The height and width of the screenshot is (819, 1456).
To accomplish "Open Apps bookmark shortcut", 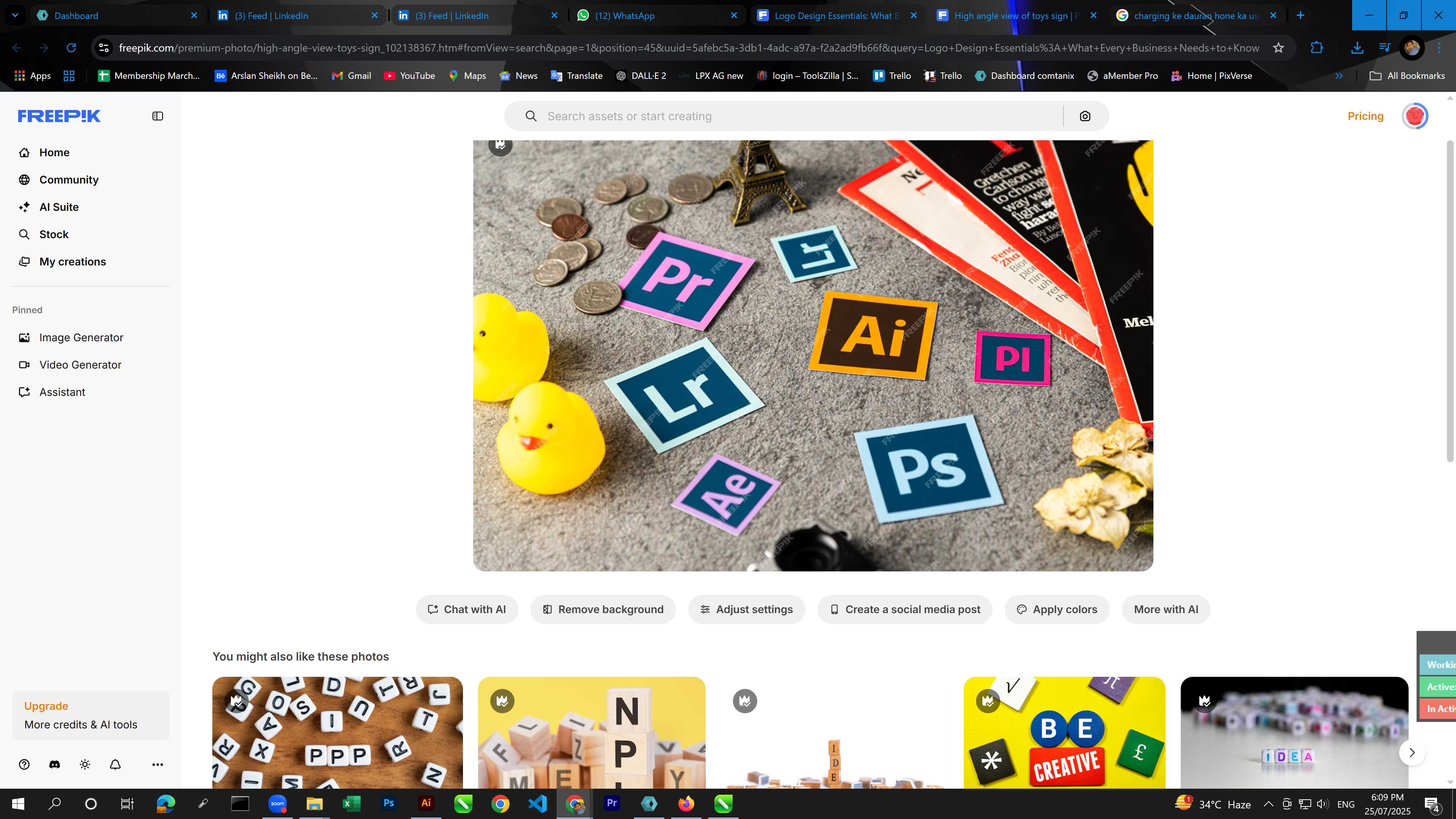I will click(32, 76).
